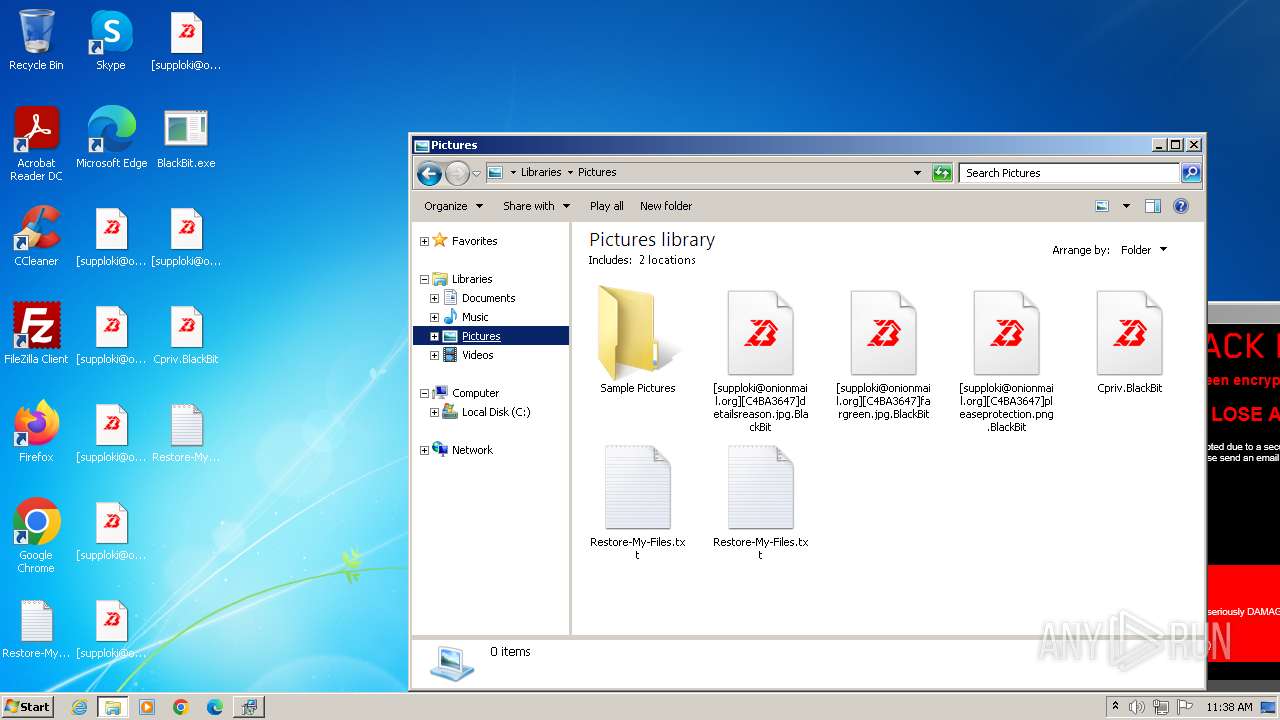Open Internet Explorer from taskbar

(79, 707)
